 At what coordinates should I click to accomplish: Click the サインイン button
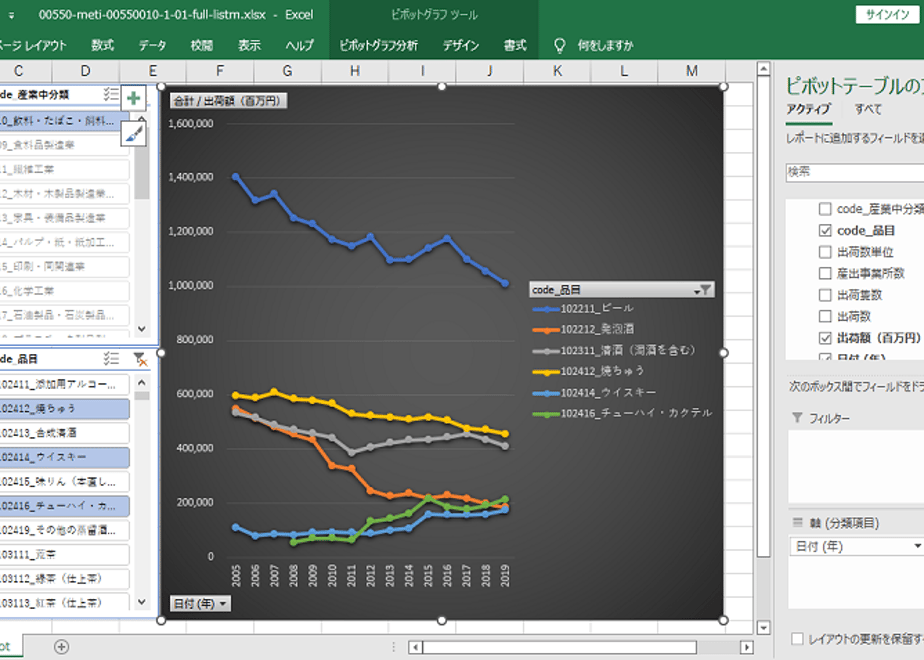[887, 15]
